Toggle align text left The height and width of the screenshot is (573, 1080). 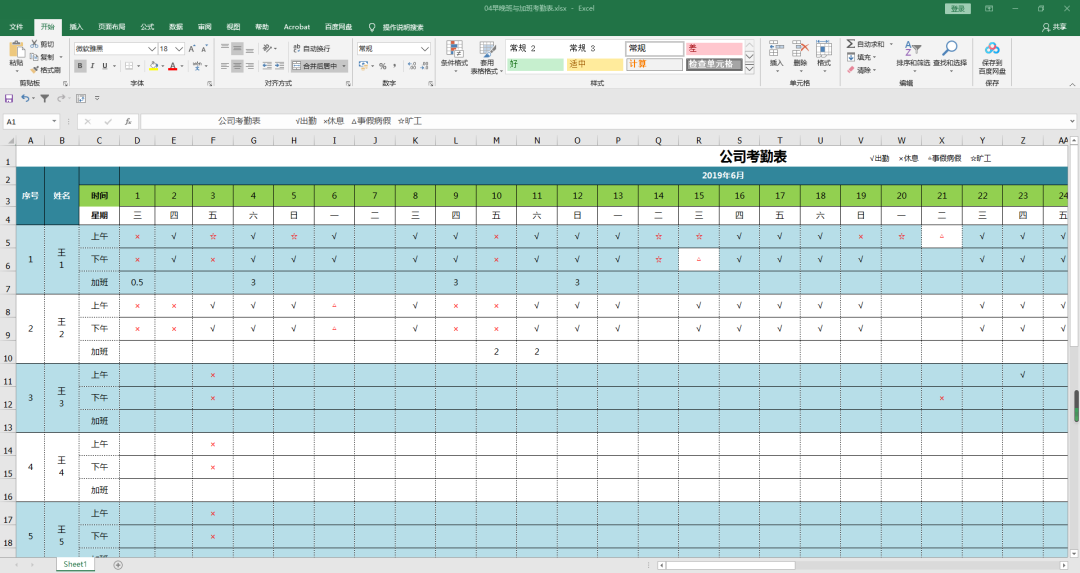[x=225, y=66]
